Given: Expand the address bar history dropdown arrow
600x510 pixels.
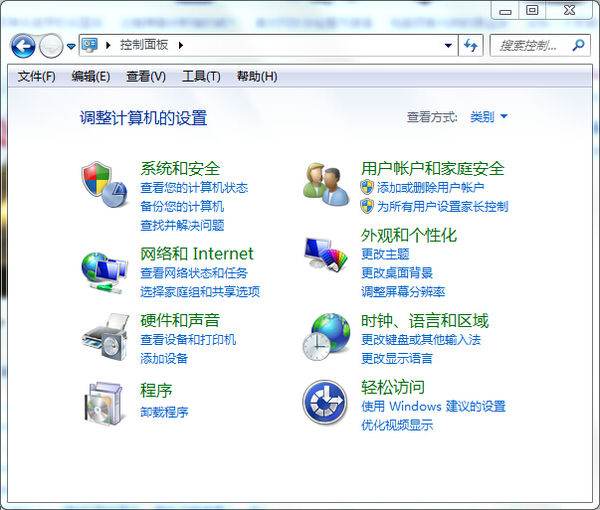Looking at the screenshot, I should point(448,46).
